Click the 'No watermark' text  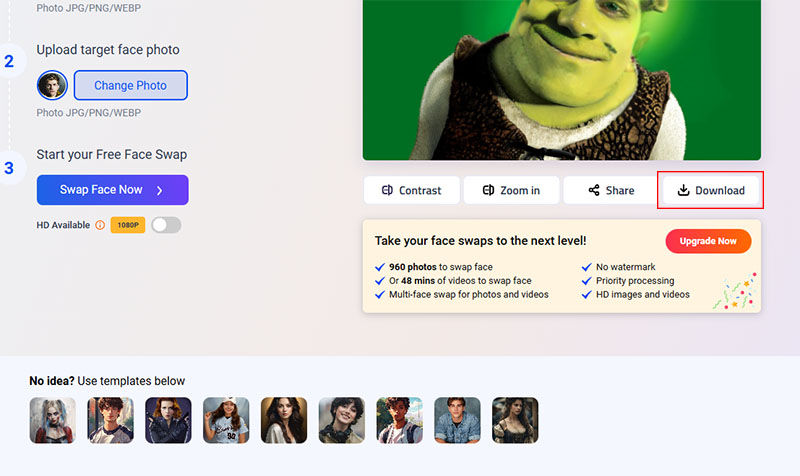[x=626, y=267]
